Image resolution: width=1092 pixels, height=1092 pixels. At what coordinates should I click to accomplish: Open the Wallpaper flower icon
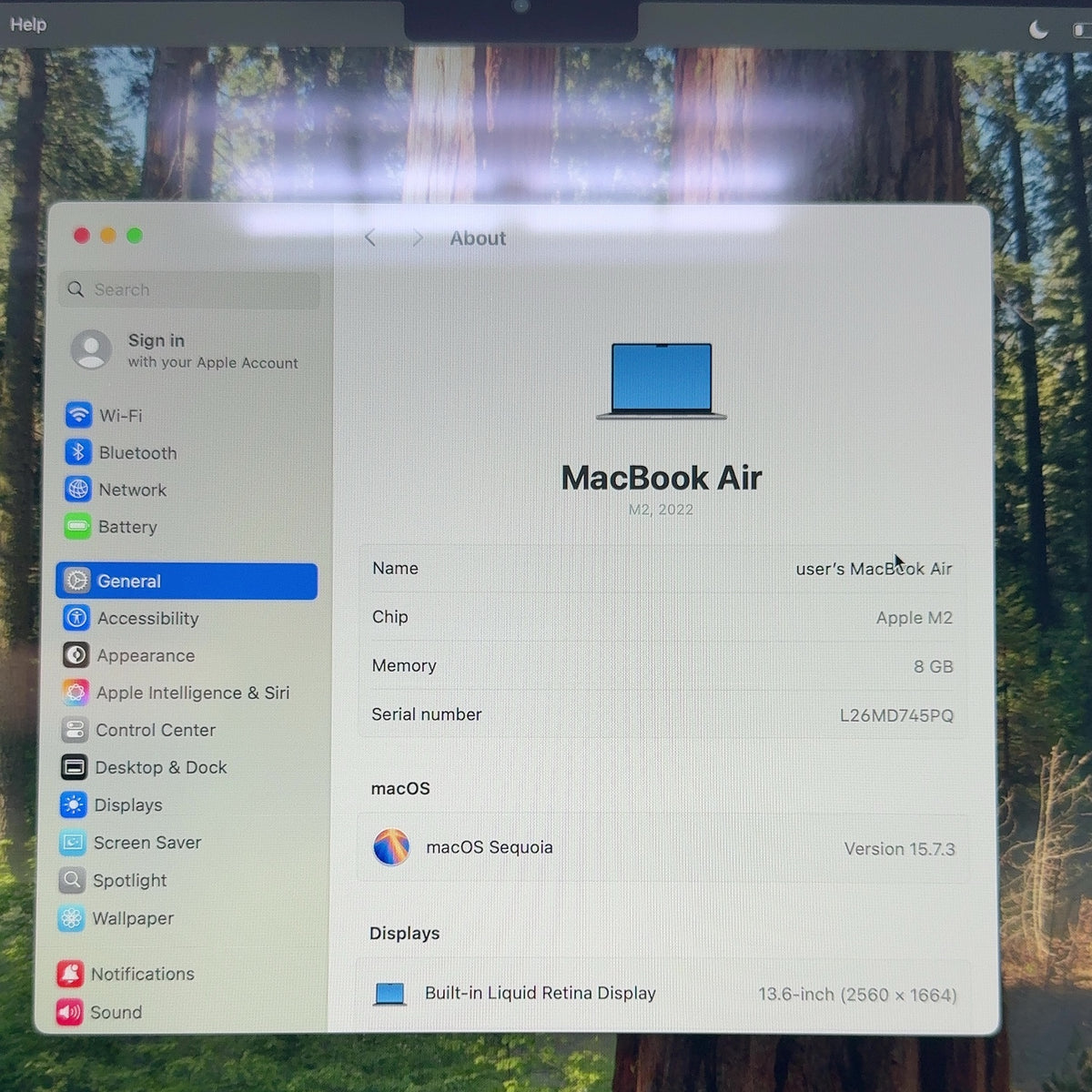coord(71,918)
